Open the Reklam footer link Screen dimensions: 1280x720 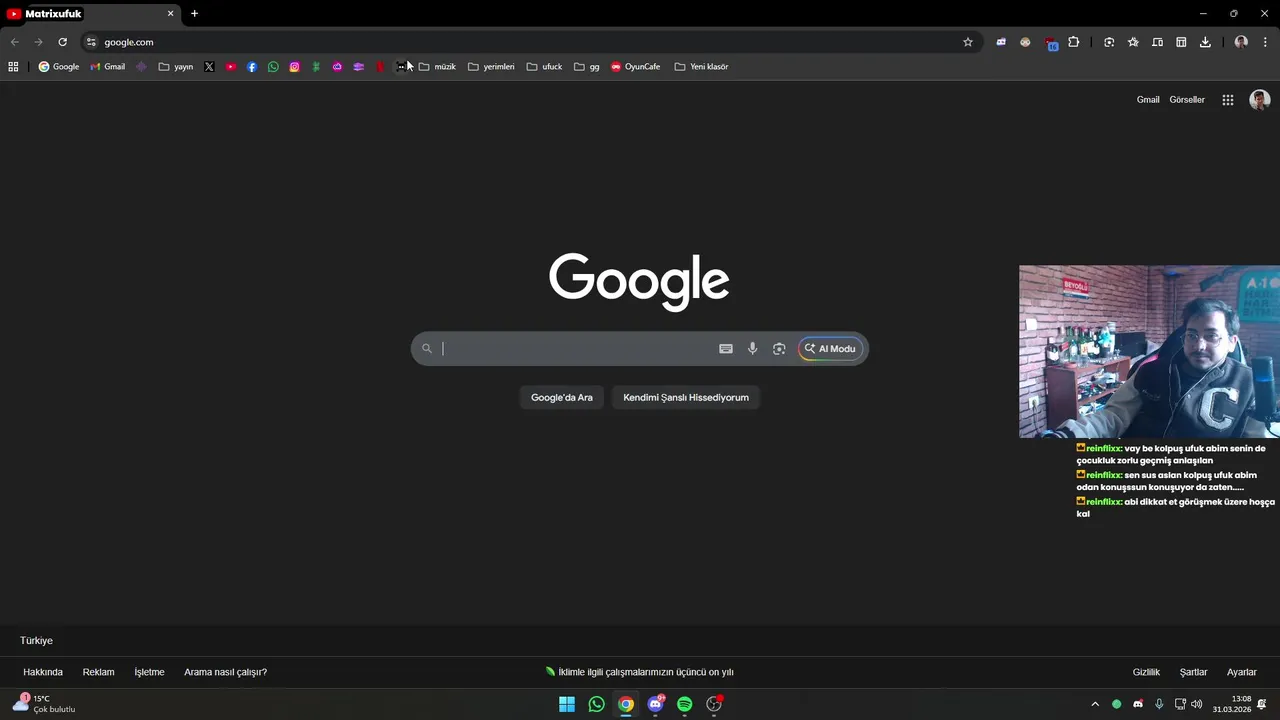(x=98, y=672)
